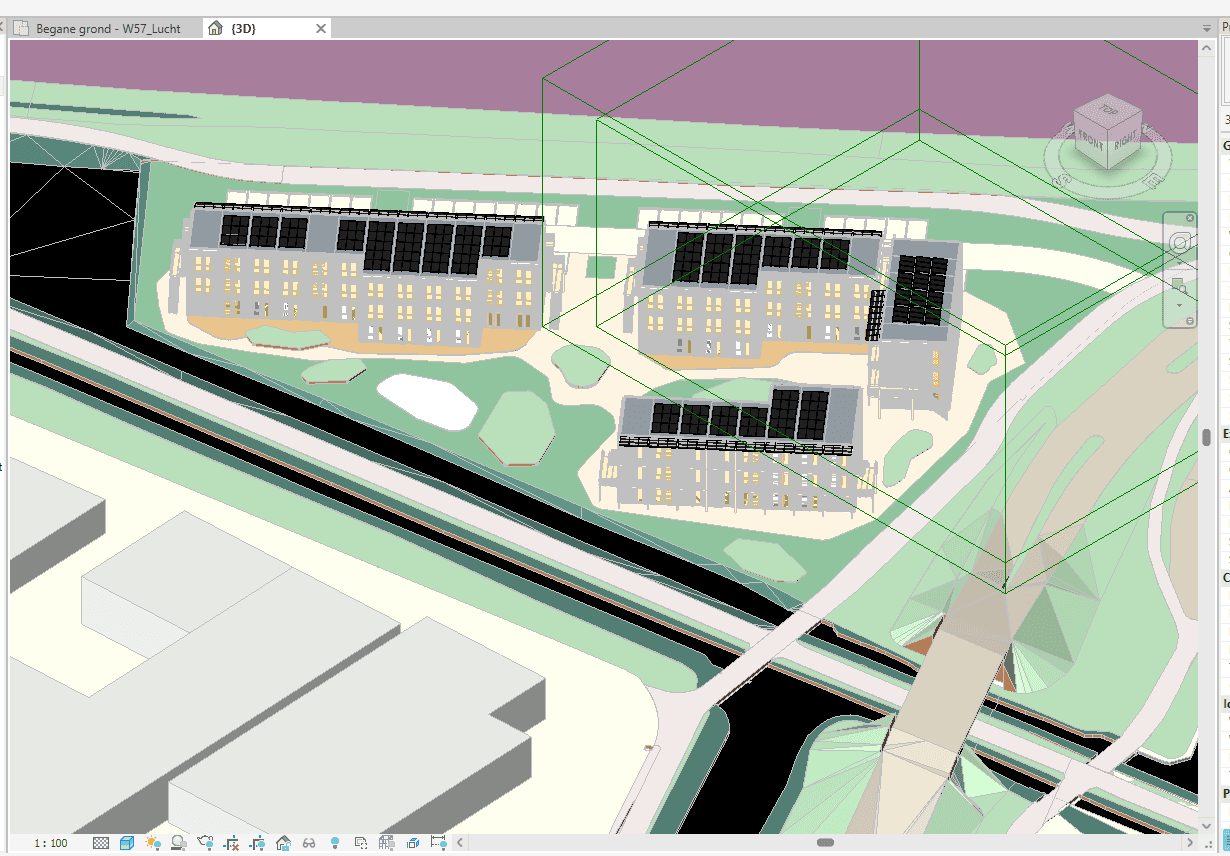This screenshot has height=856, width=1230.
Task: Close the {3D} view tab
Action: coord(321,29)
